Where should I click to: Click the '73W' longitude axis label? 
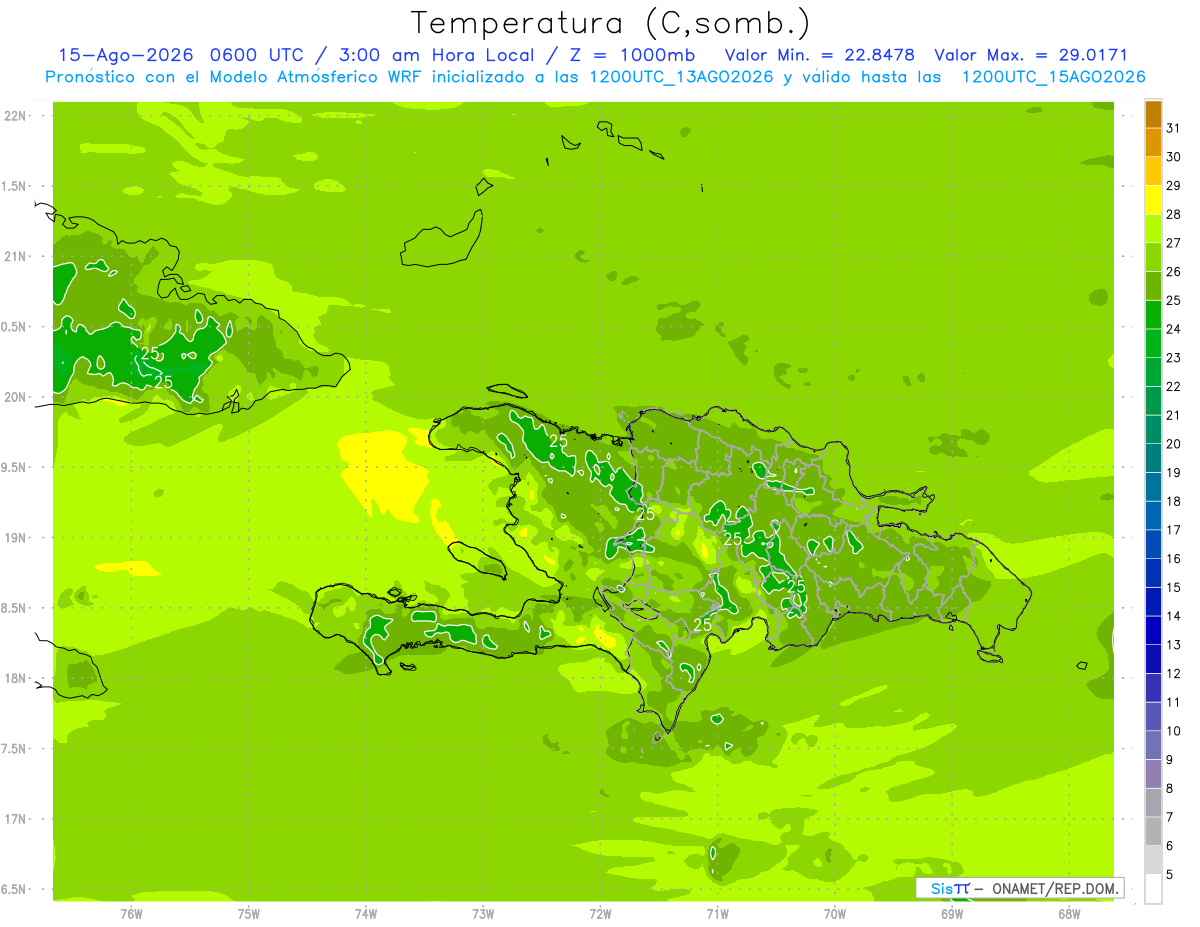tap(483, 913)
